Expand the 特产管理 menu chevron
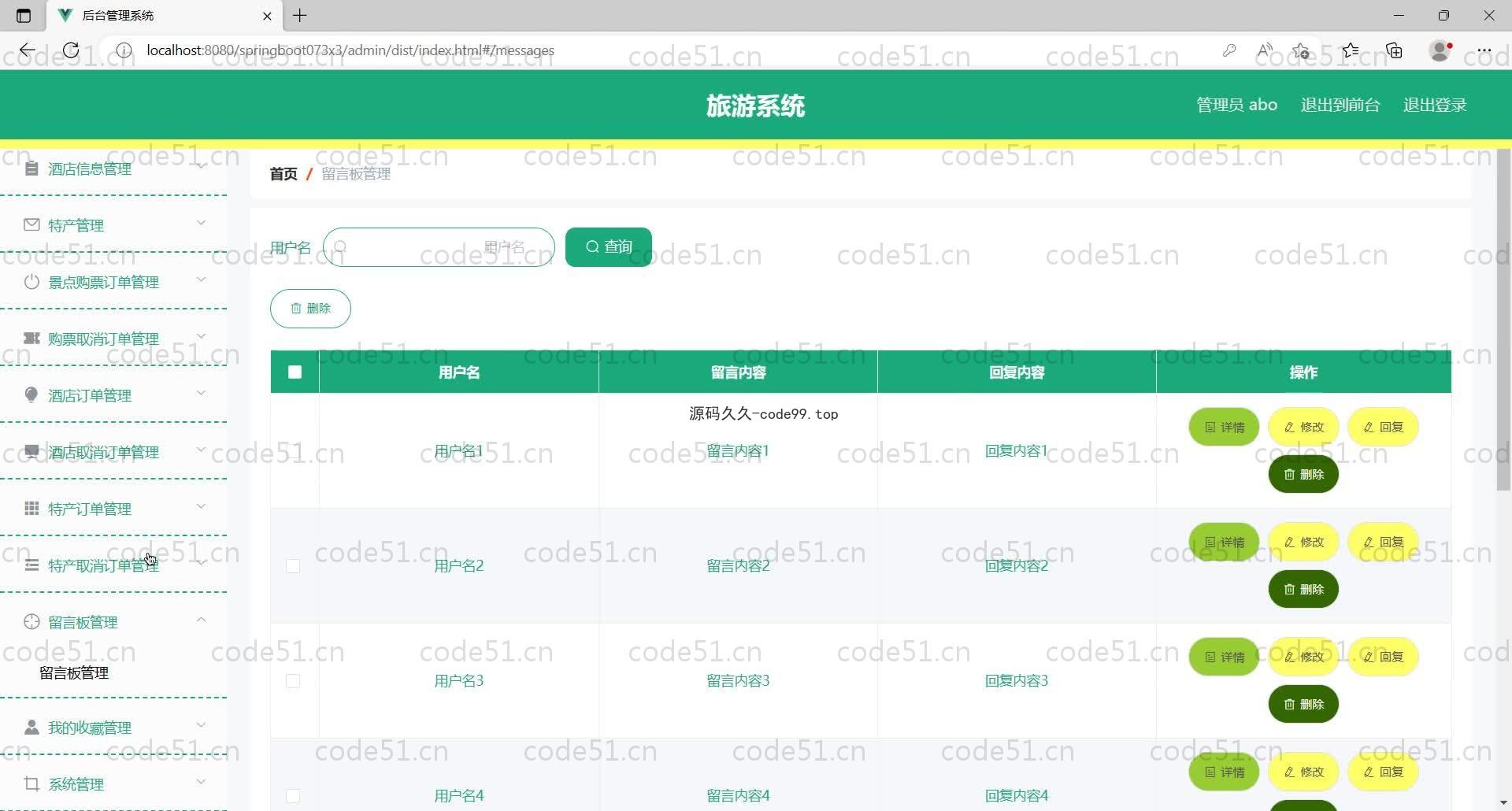 201,223
